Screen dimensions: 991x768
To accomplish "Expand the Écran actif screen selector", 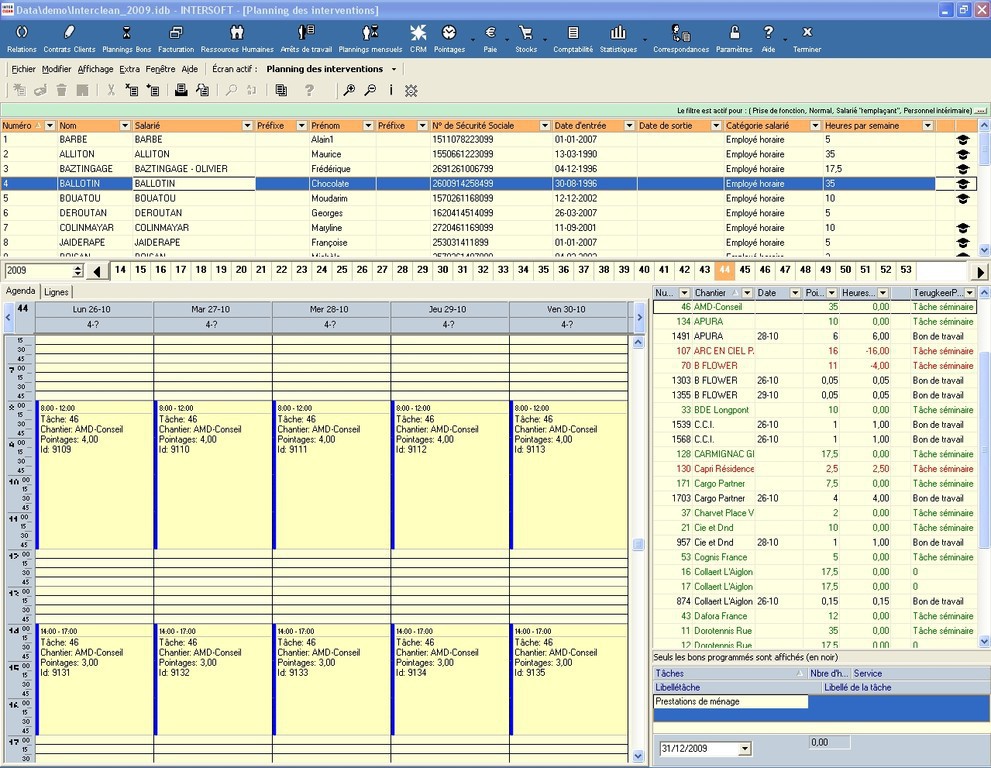I will pyautogui.click(x=394, y=69).
